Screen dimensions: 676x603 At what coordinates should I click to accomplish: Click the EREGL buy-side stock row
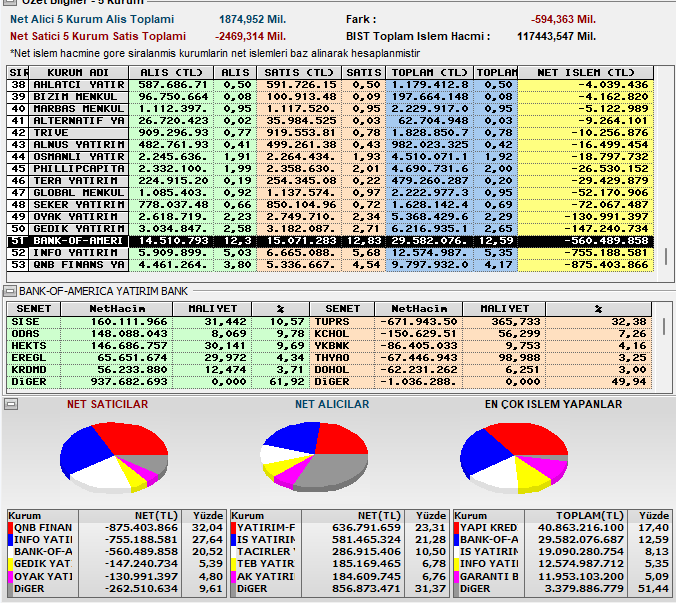[x=158, y=358]
